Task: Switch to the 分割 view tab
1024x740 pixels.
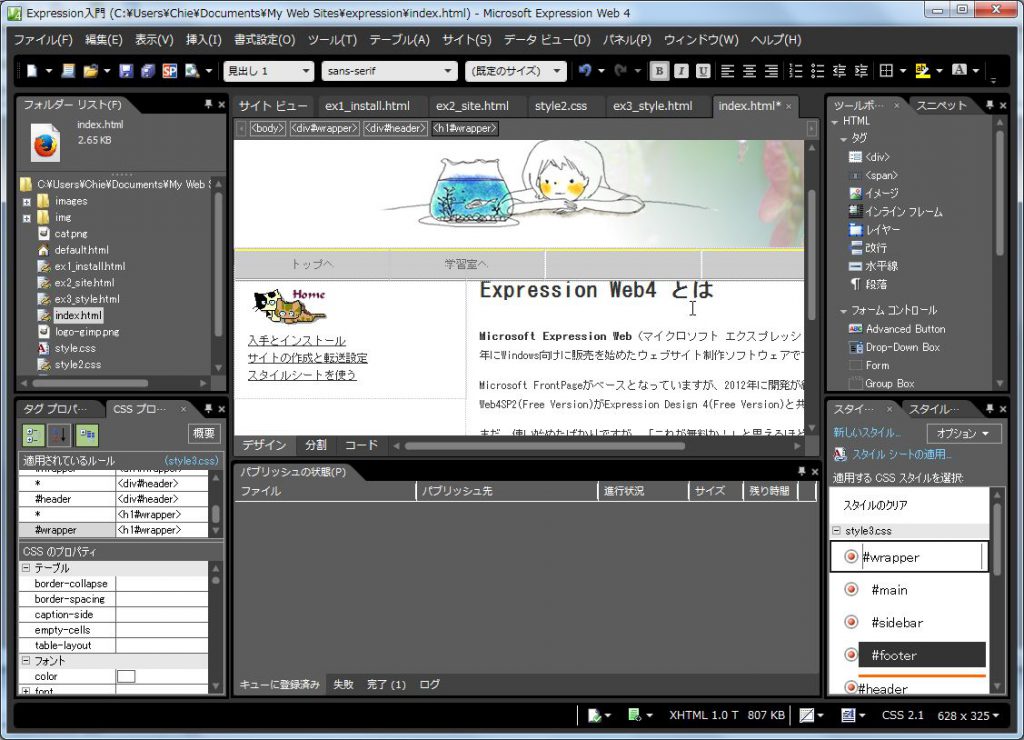Action: pos(315,445)
